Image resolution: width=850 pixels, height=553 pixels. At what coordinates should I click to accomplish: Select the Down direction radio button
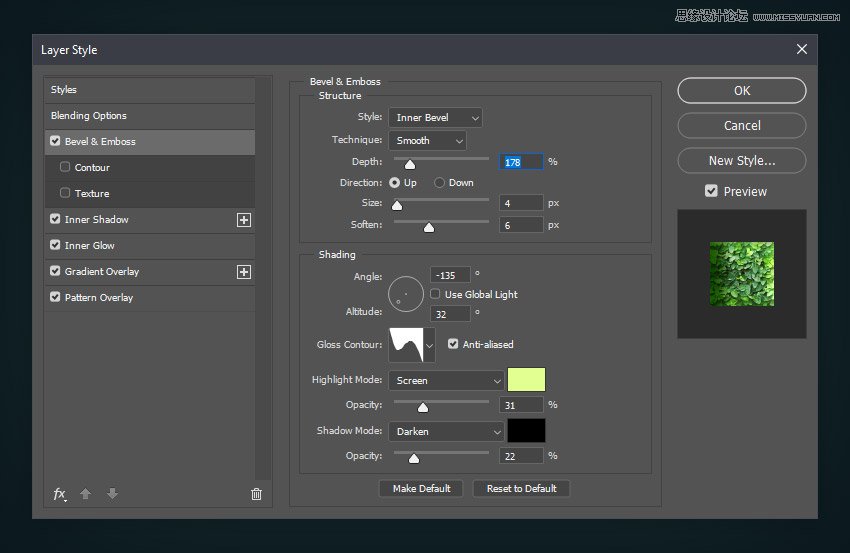pyautogui.click(x=439, y=183)
